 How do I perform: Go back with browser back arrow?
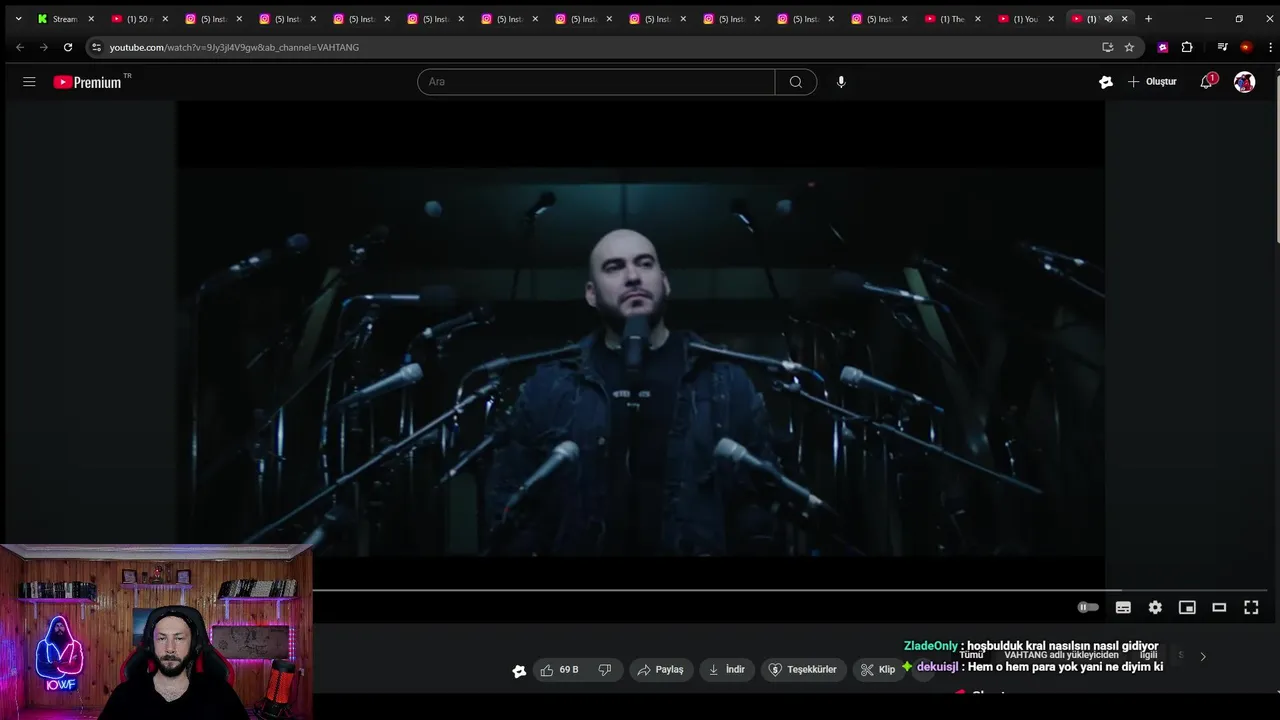click(x=20, y=47)
